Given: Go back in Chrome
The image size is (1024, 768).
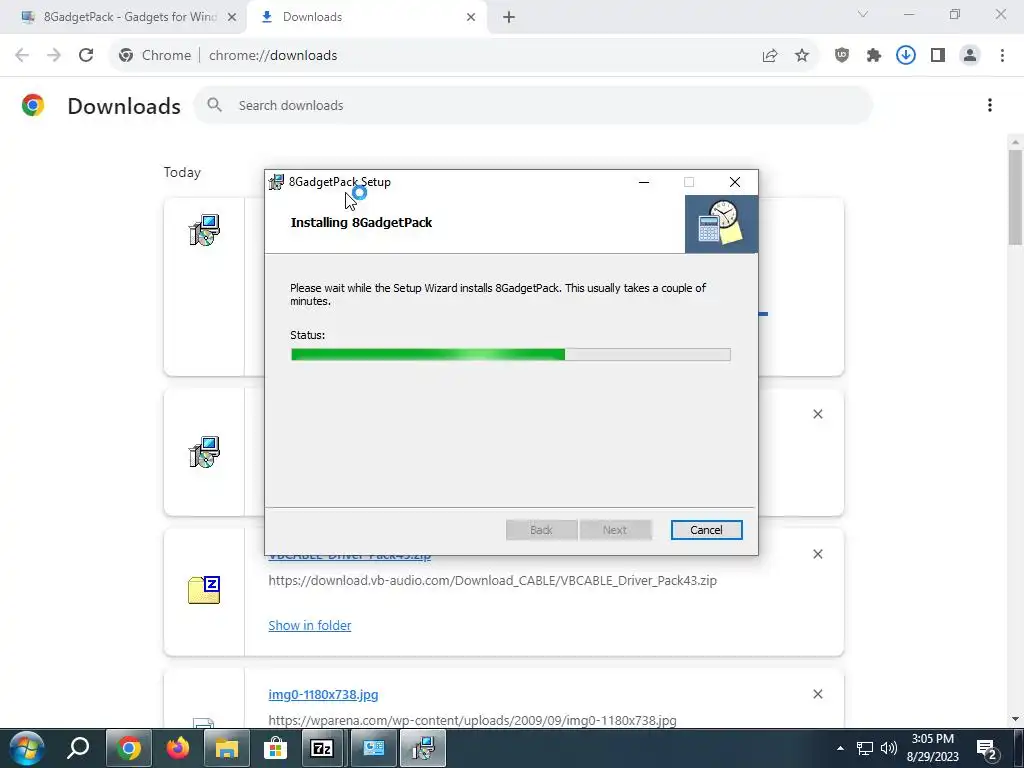Looking at the screenshot, I should point(22,55).
